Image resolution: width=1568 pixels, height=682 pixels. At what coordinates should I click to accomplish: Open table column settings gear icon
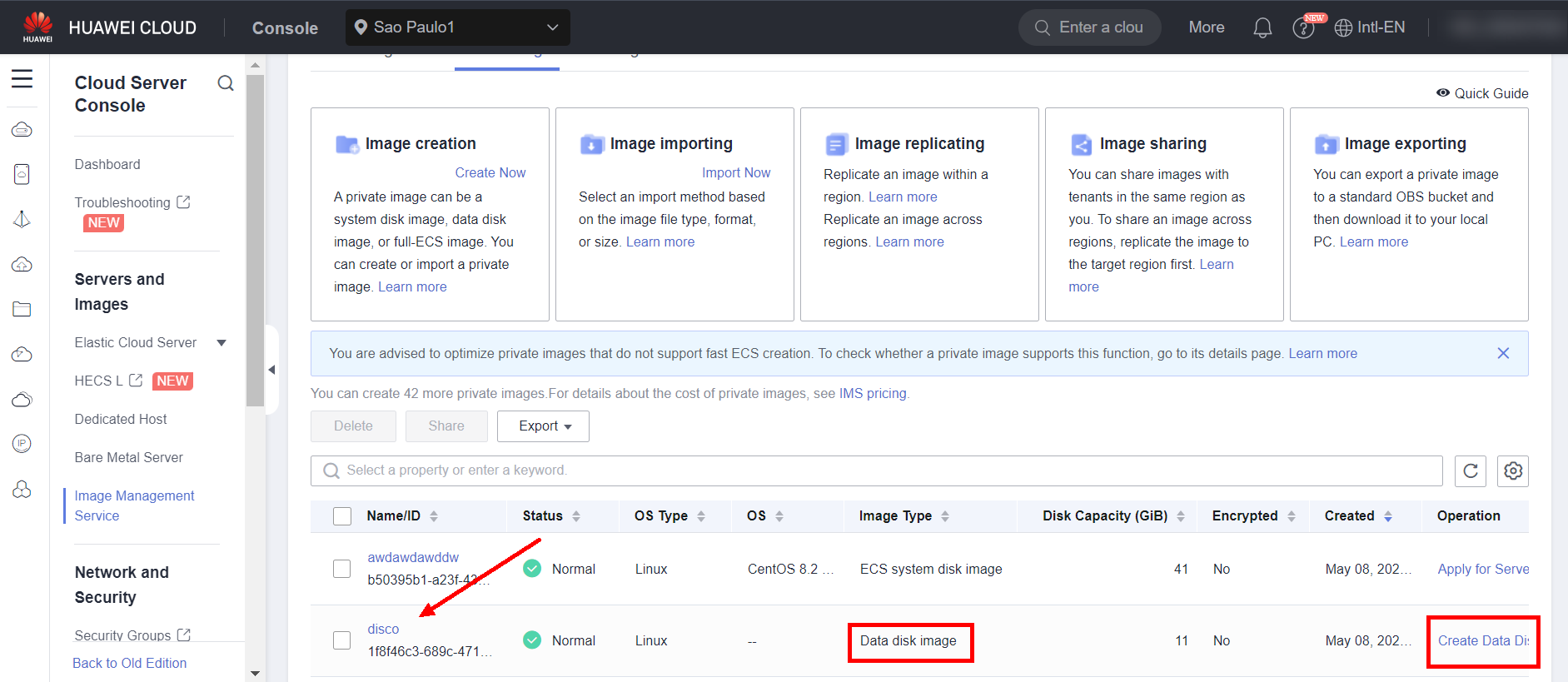(x=1513, y=471)
